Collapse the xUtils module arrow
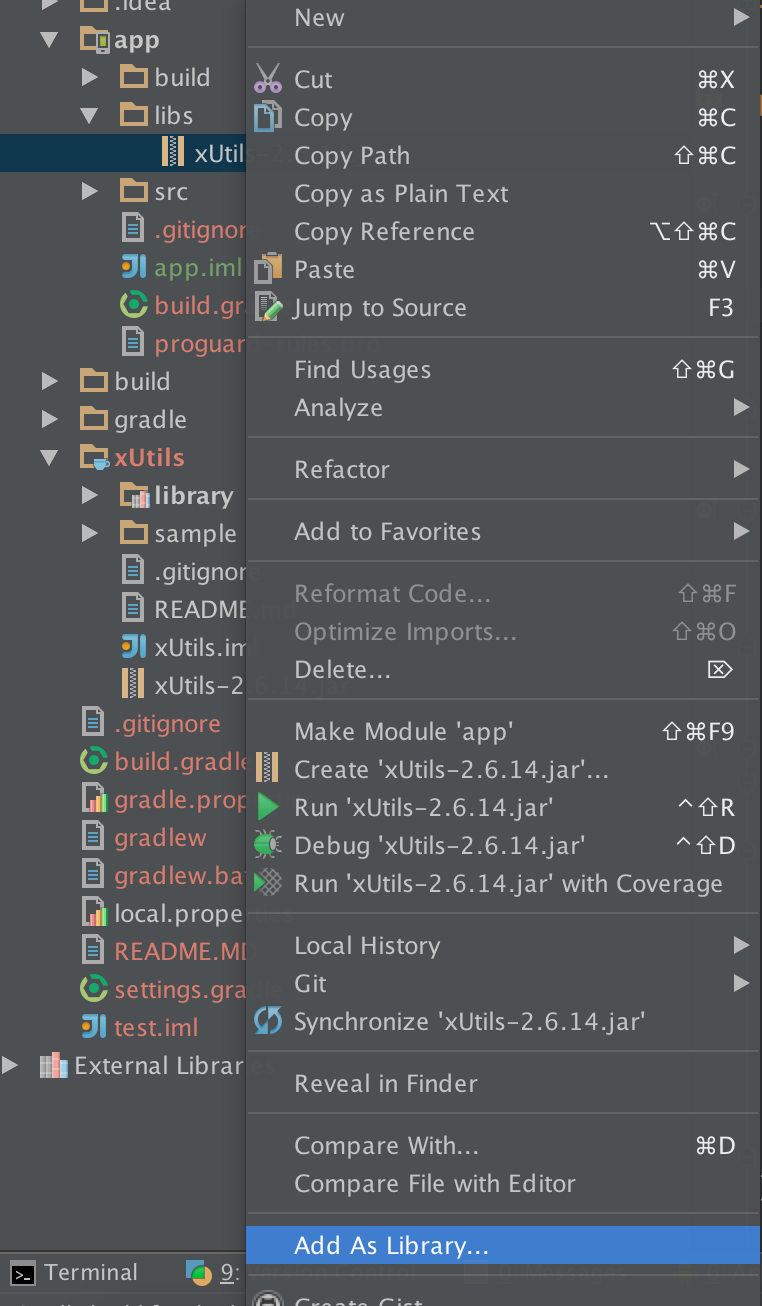762x1306 pixels. click(49, 458)
